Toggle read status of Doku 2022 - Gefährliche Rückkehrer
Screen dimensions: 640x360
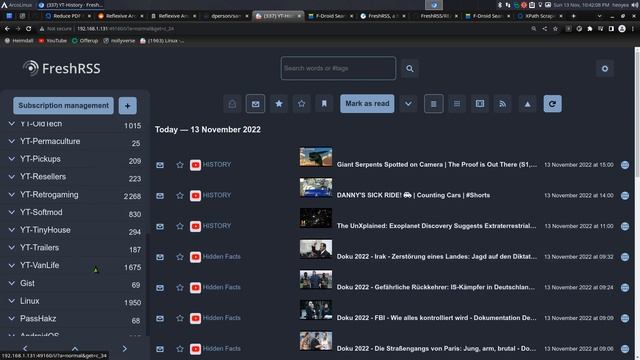pos(160,287)
